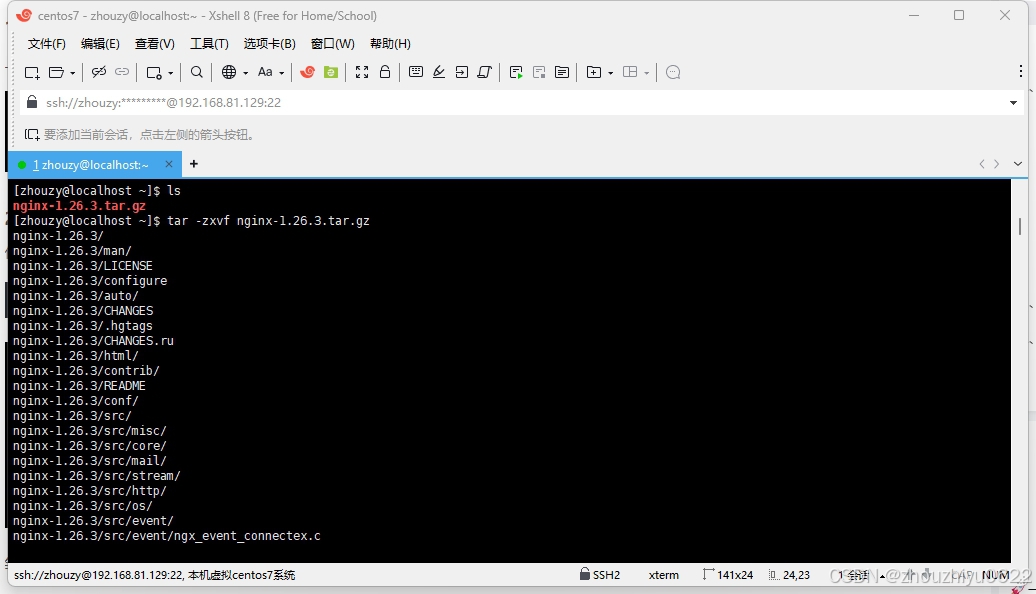Click the new tab group plus icon
Image resolution: width=1036 pixels, height=594 pixels.
(594, 72)
